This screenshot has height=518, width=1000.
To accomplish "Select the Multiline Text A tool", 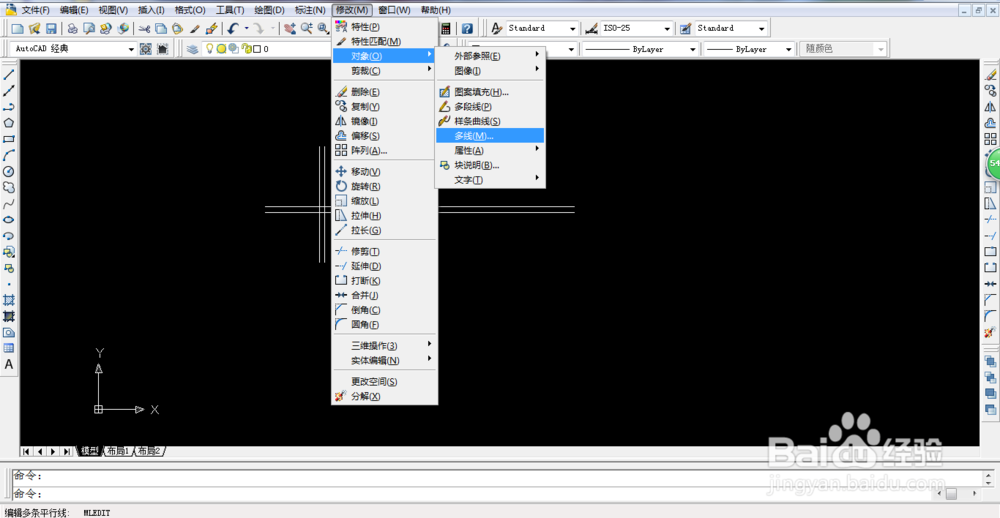I will pos(9,364).
